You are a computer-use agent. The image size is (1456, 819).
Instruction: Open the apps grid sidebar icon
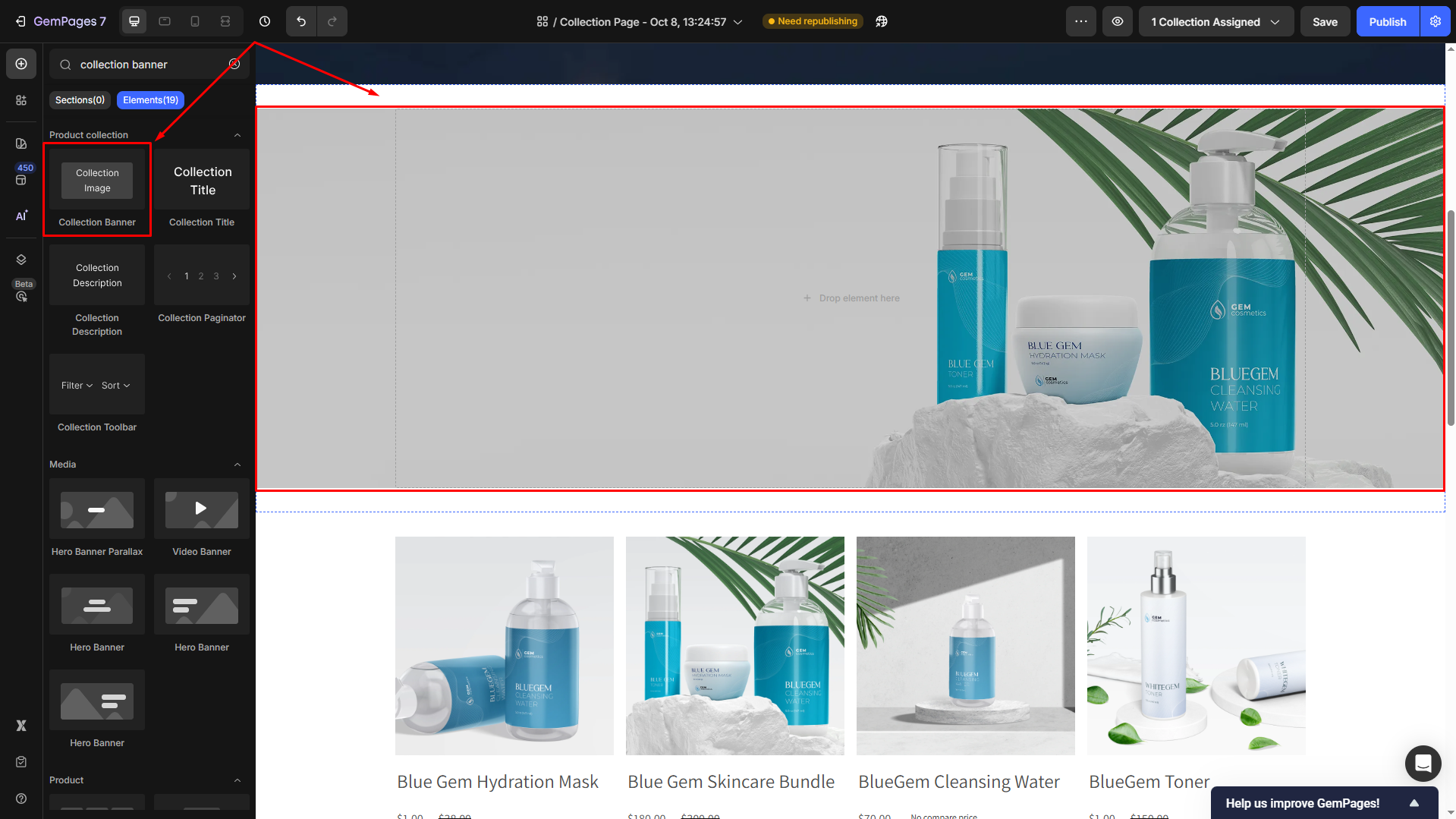tap(21, 100)
